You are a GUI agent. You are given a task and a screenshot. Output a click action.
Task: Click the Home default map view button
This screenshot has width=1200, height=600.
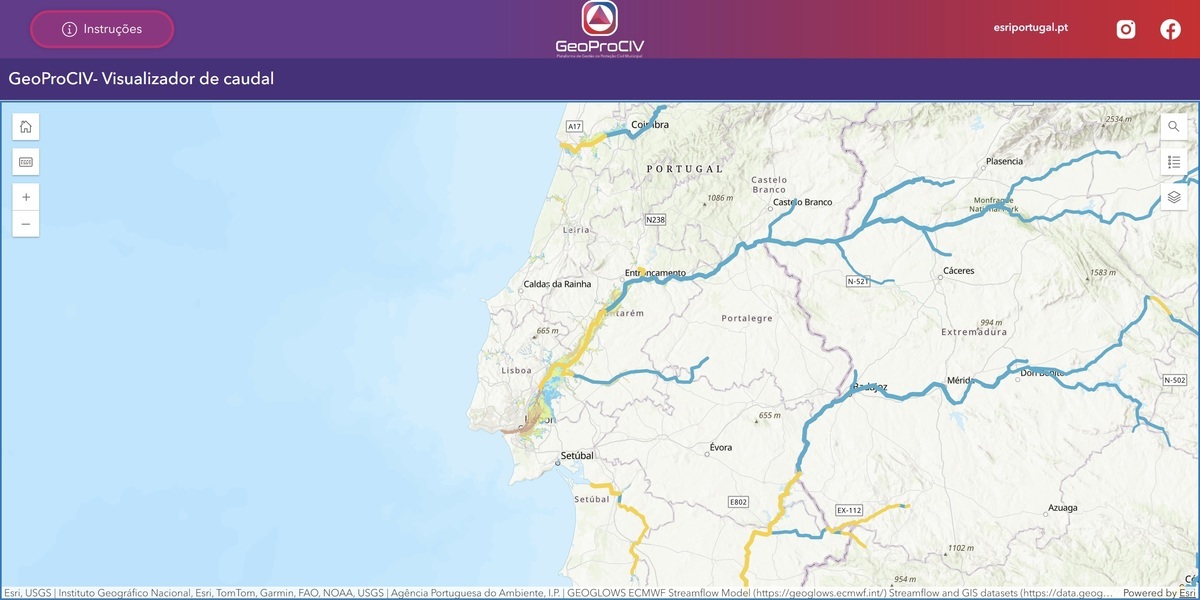click(x=26, y=127)
